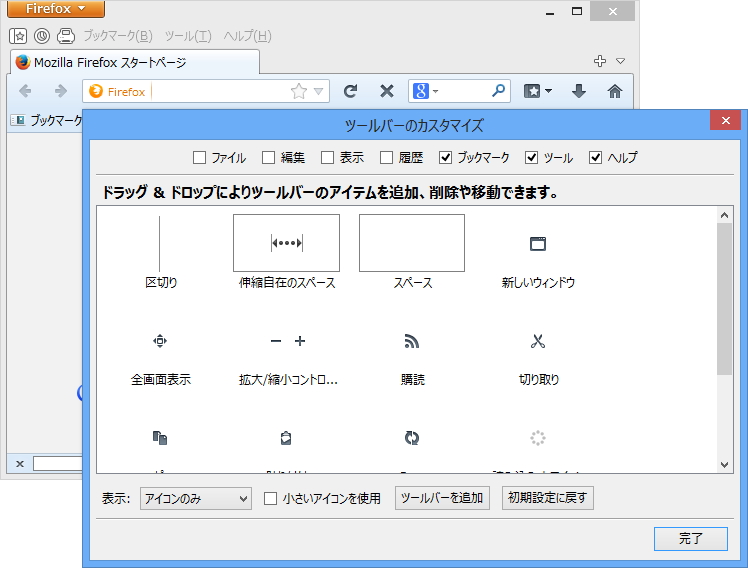Click the bookmark star in address bar

pos(299,91)
